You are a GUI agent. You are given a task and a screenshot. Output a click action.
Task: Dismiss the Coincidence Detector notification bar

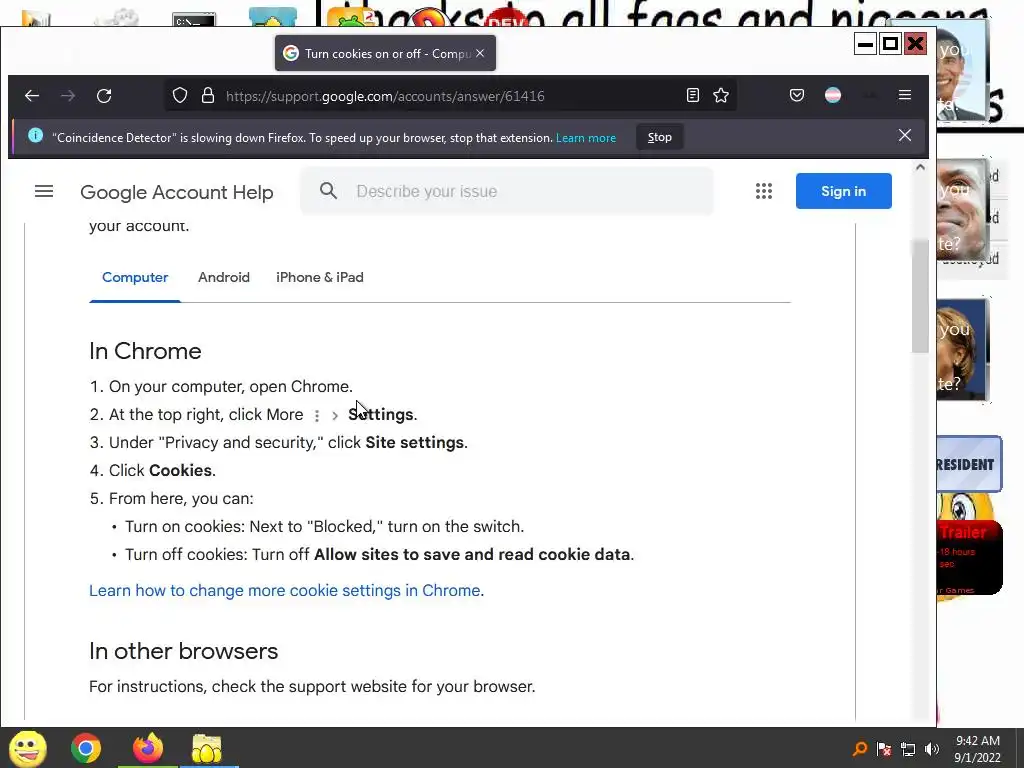tap(904, 135)
